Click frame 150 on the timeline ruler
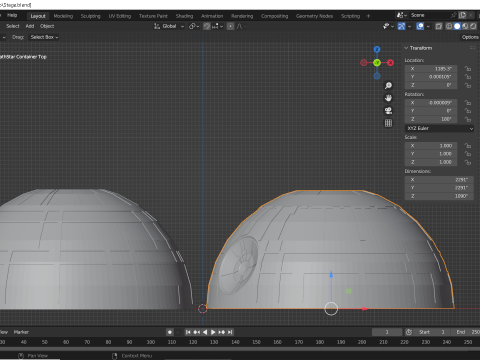This screenshot has width=480, height=360. coord(256,342)
